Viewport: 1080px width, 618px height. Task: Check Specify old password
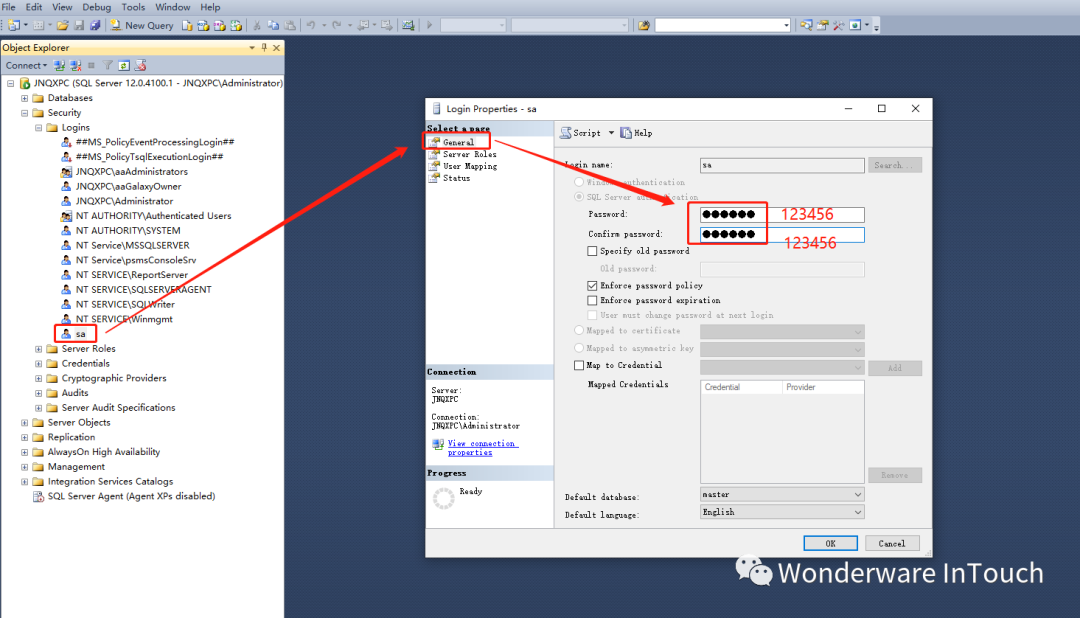592,251
